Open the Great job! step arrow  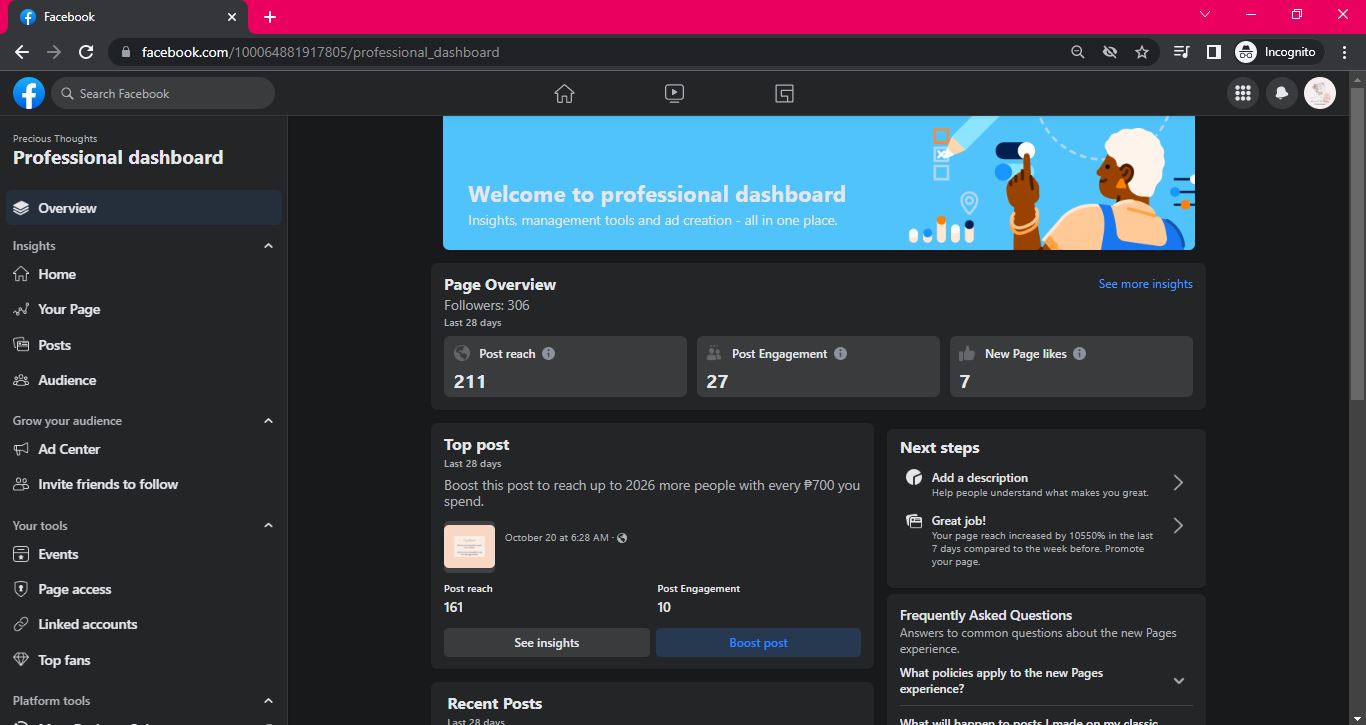(1178, 526)
